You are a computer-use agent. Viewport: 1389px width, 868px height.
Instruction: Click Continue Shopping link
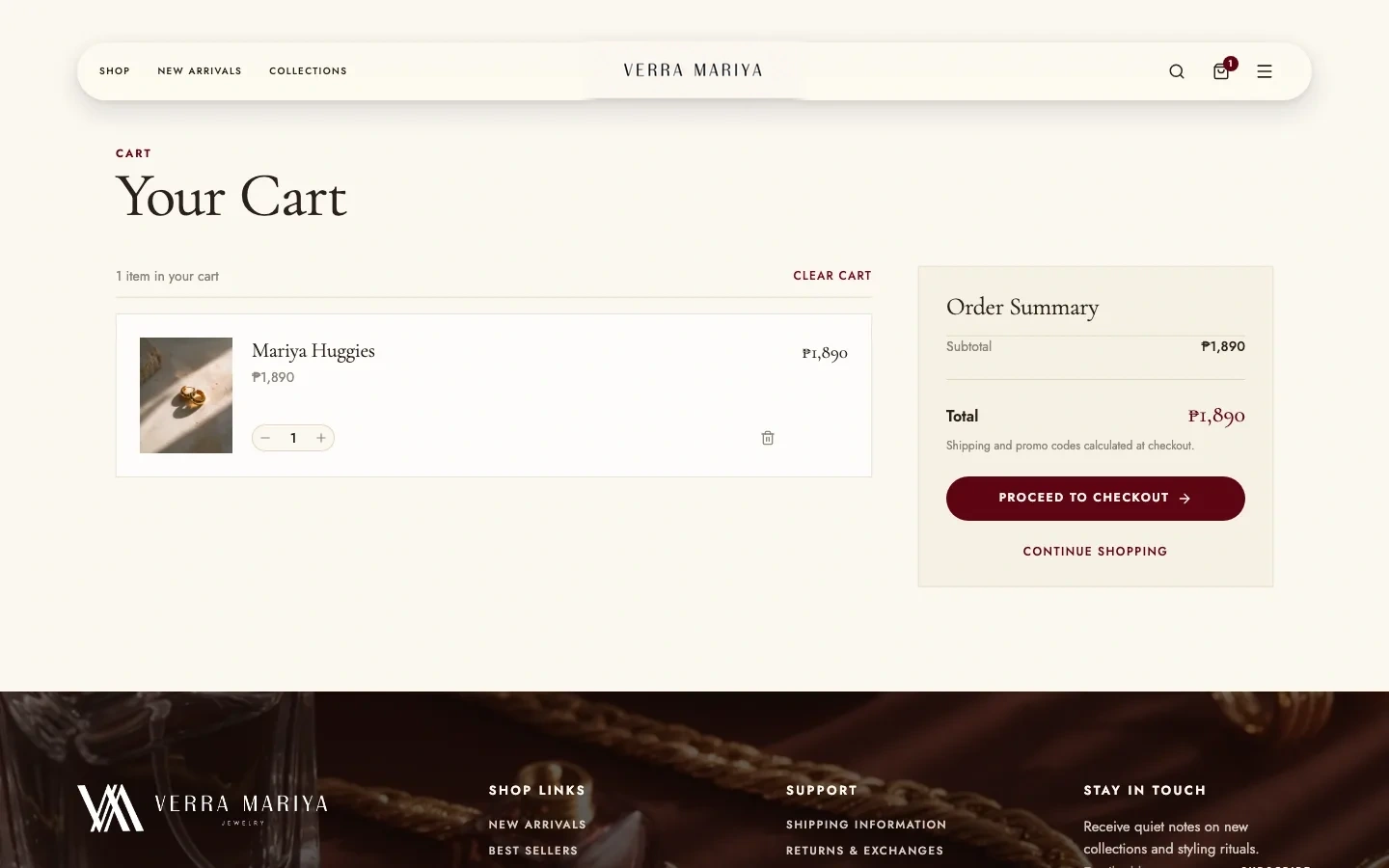tap(1095, 552)
